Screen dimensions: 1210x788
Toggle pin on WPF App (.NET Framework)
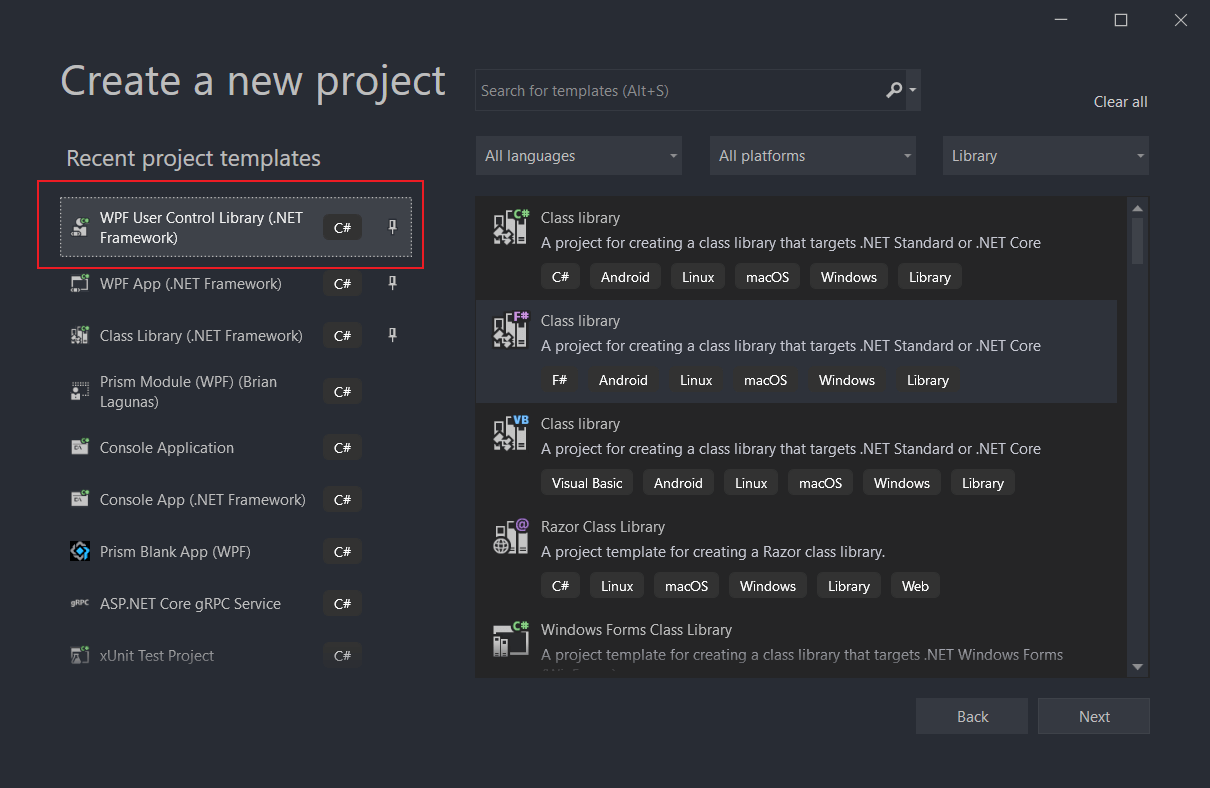pyautogui.click(x=392, y=284)
